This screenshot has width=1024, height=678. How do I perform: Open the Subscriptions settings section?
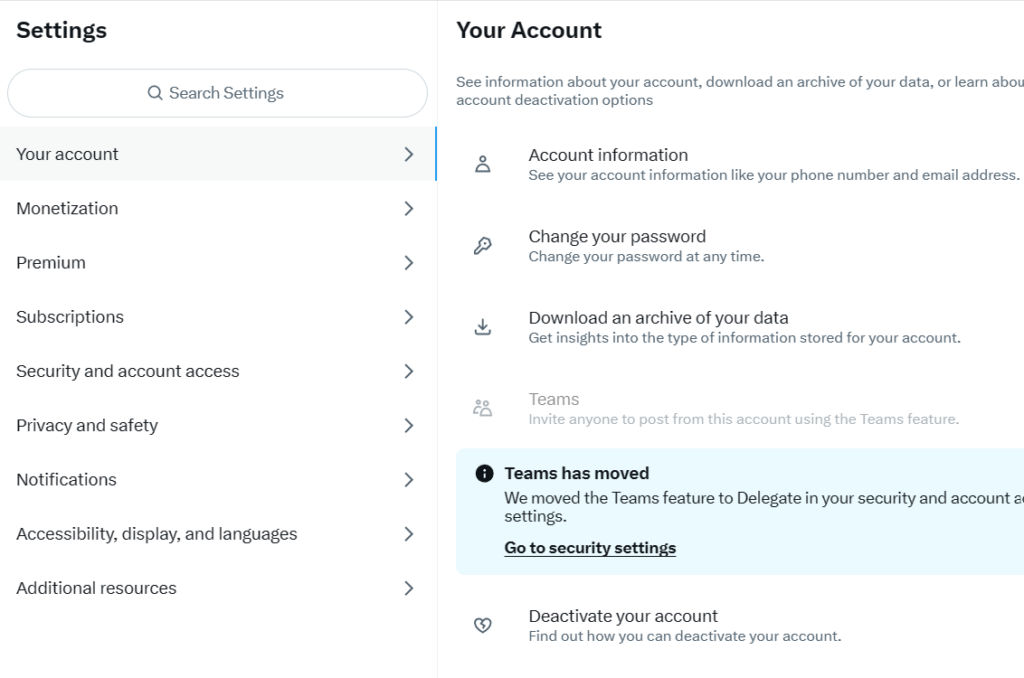point(70,317)
